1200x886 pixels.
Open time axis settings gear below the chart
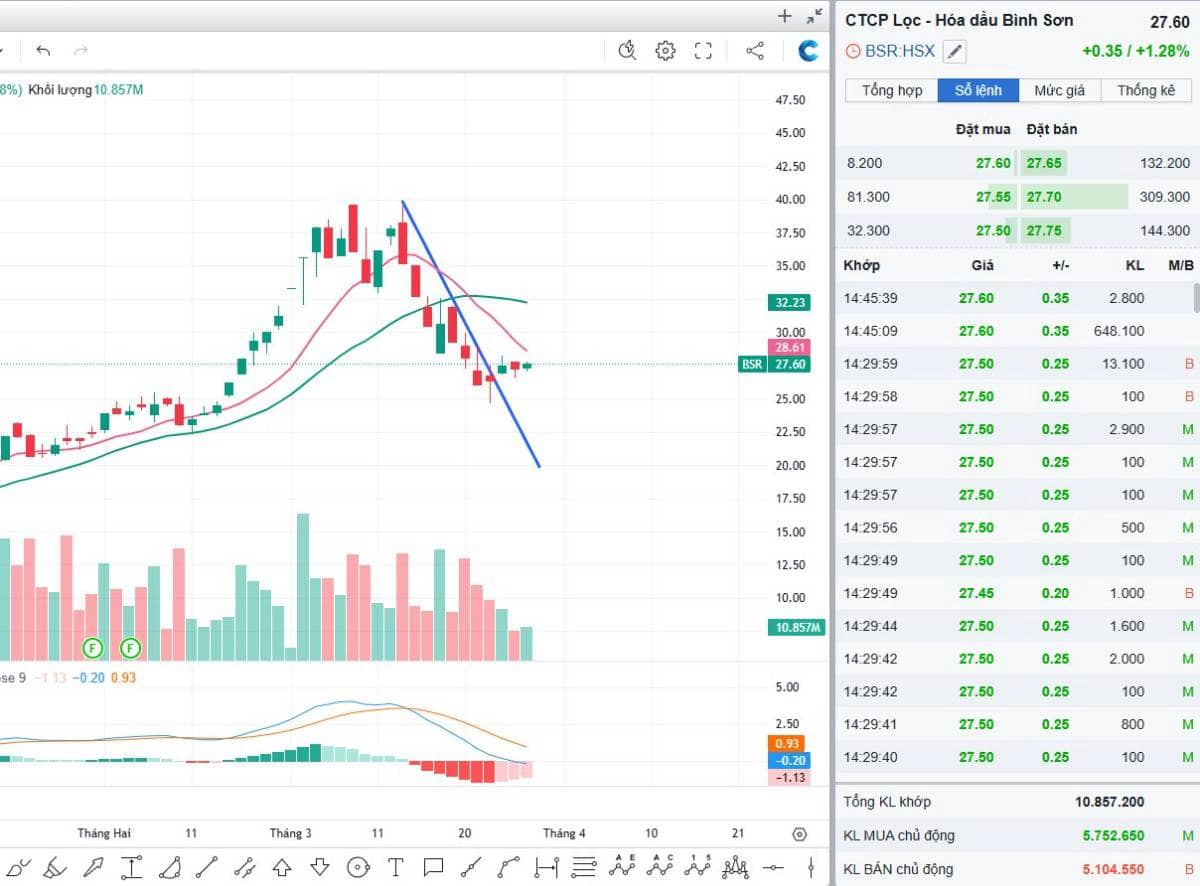coord(799,834)
